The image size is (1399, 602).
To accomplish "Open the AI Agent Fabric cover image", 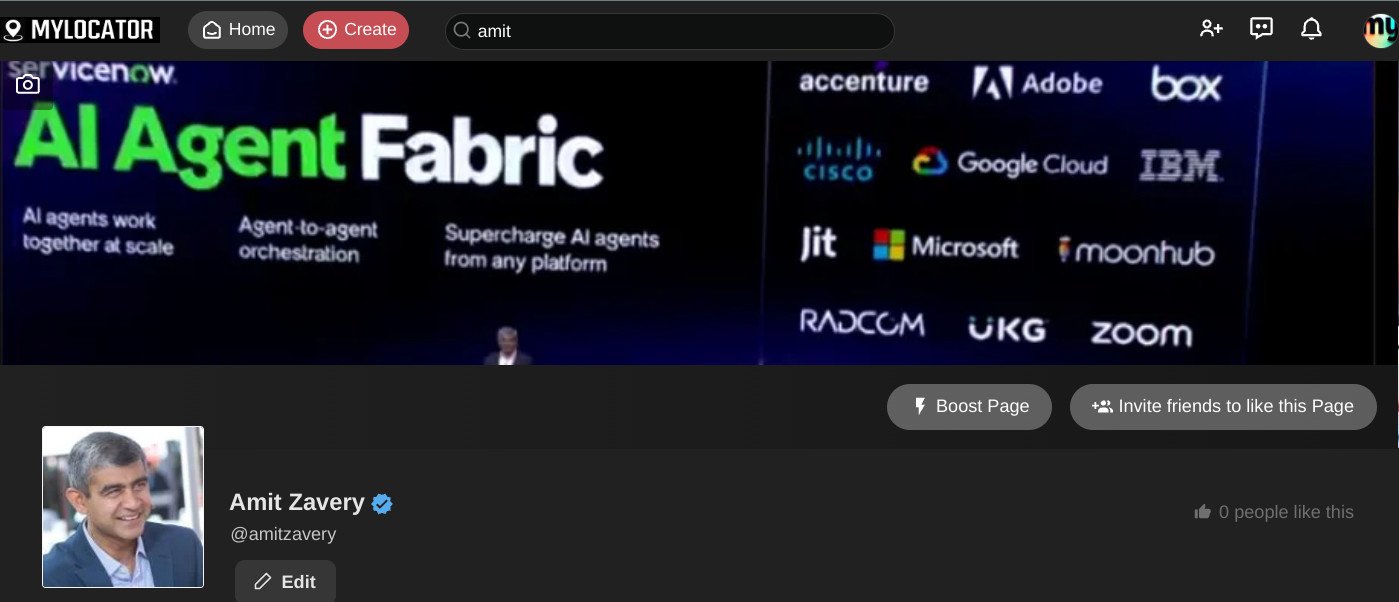I will point(699,212).
